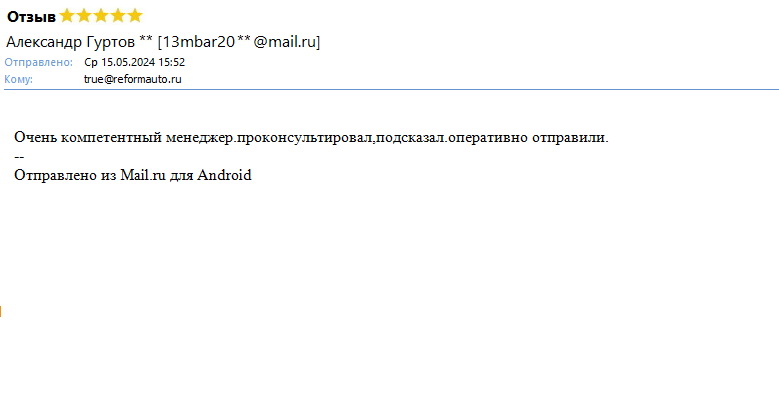The height and width of the screenshot is (397, 779).
Task: Click the blue divider line under the header
Action: pyautogui.click(x=391, y=89)
